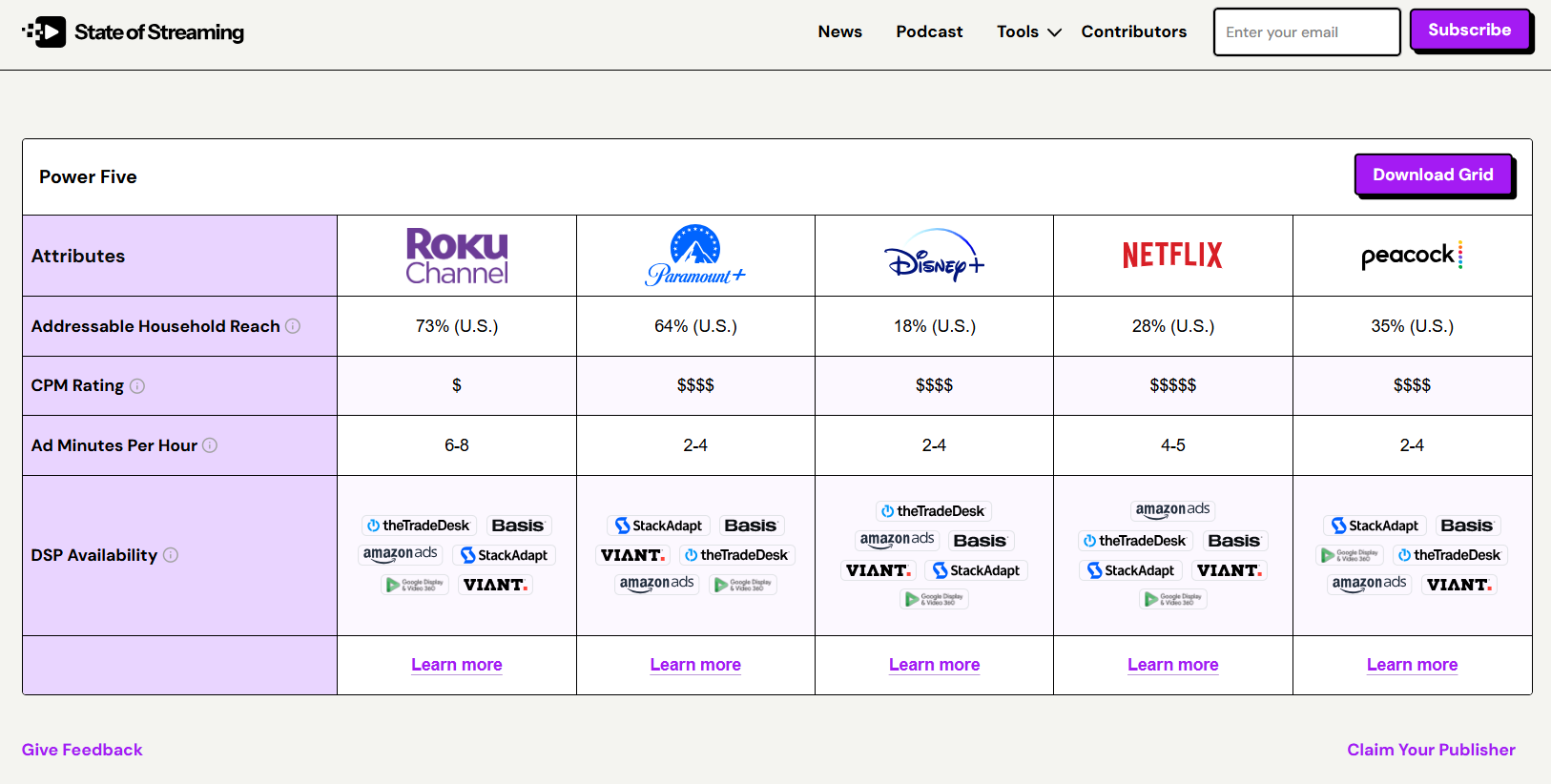Click theTradeDesk badge in Netflix column
Viewport: 1551px width, 784px height.
tap(1135, 541)
